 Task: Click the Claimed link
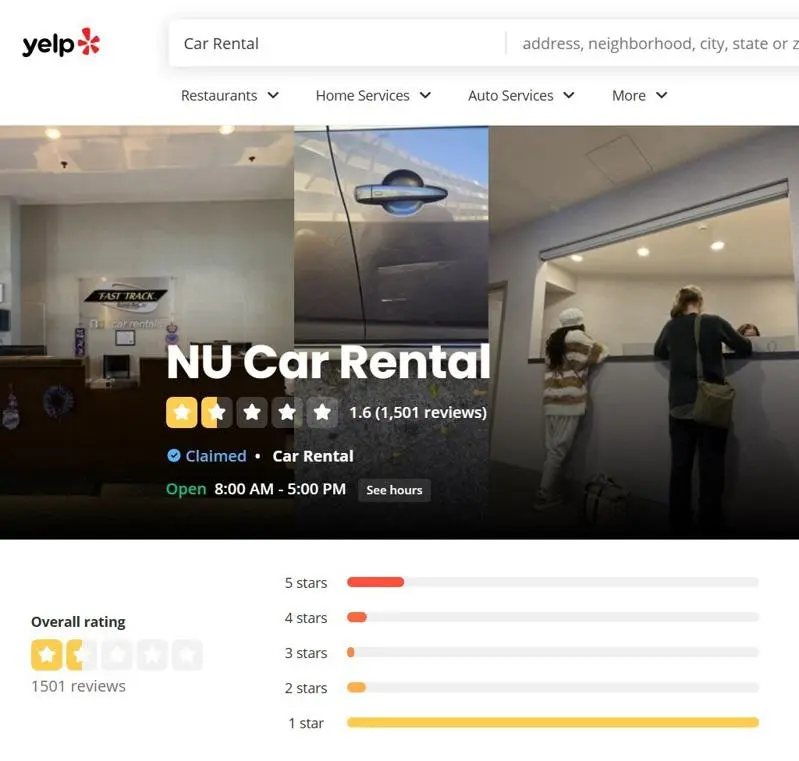coord(216,456)
